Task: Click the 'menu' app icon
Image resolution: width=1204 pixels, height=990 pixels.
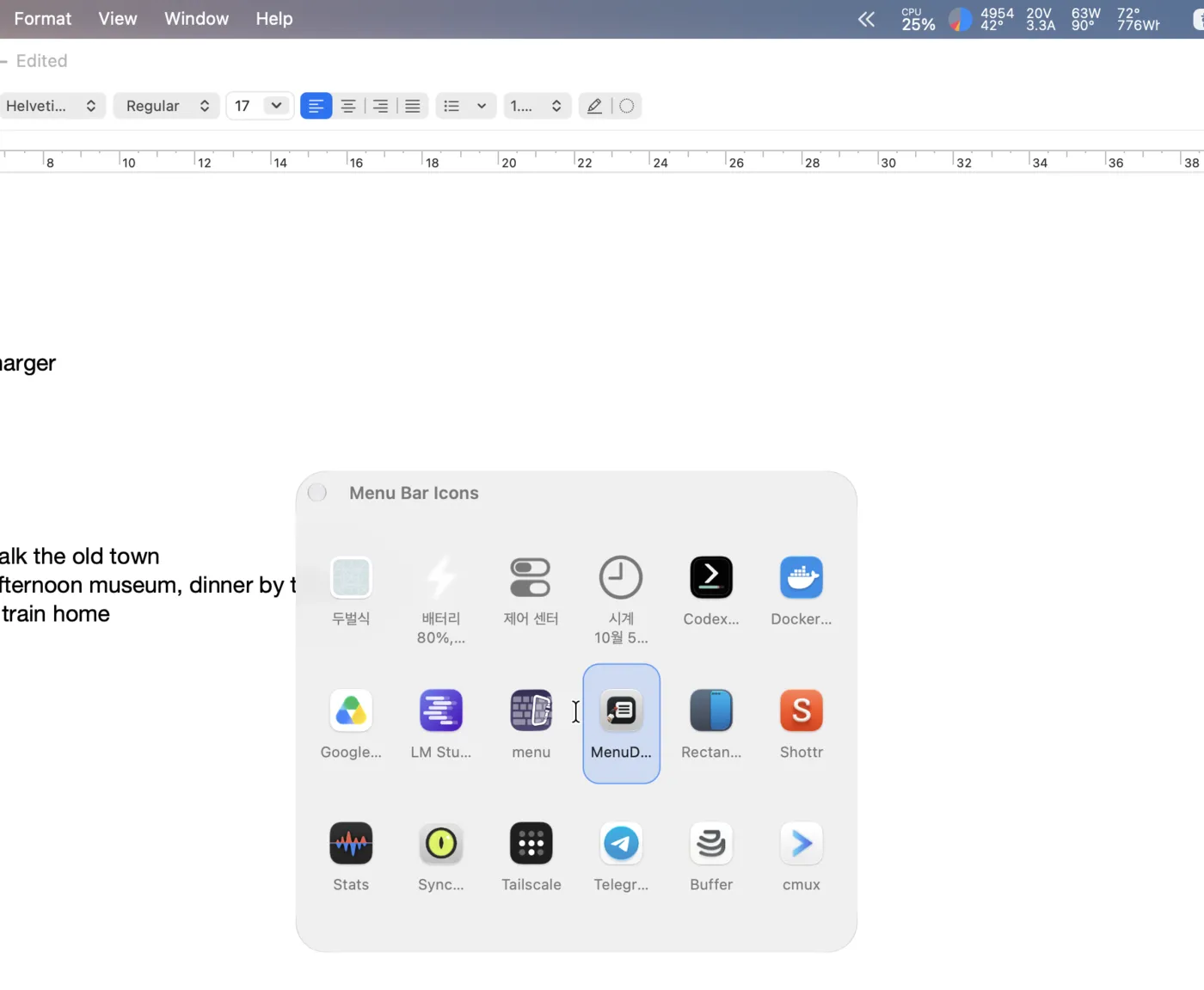Action: (531, 710)
